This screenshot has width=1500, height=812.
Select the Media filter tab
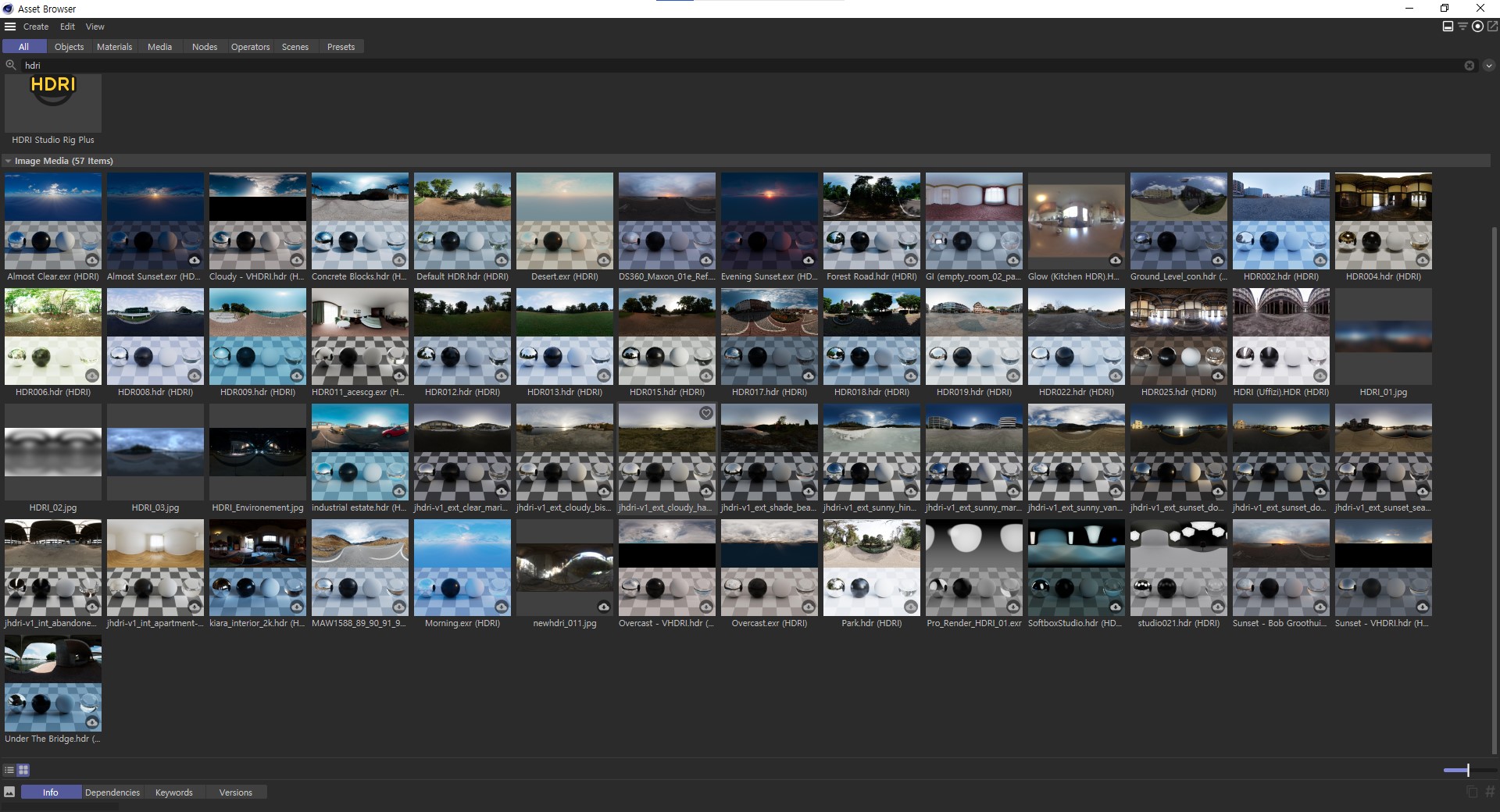159,47
